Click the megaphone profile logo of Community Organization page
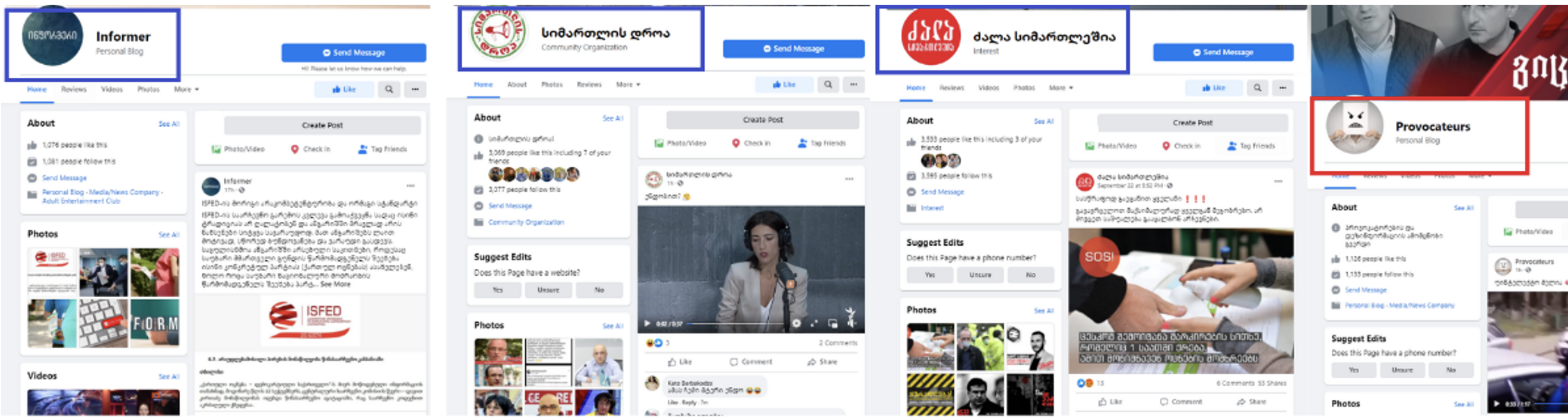 (x=498, y=33)
